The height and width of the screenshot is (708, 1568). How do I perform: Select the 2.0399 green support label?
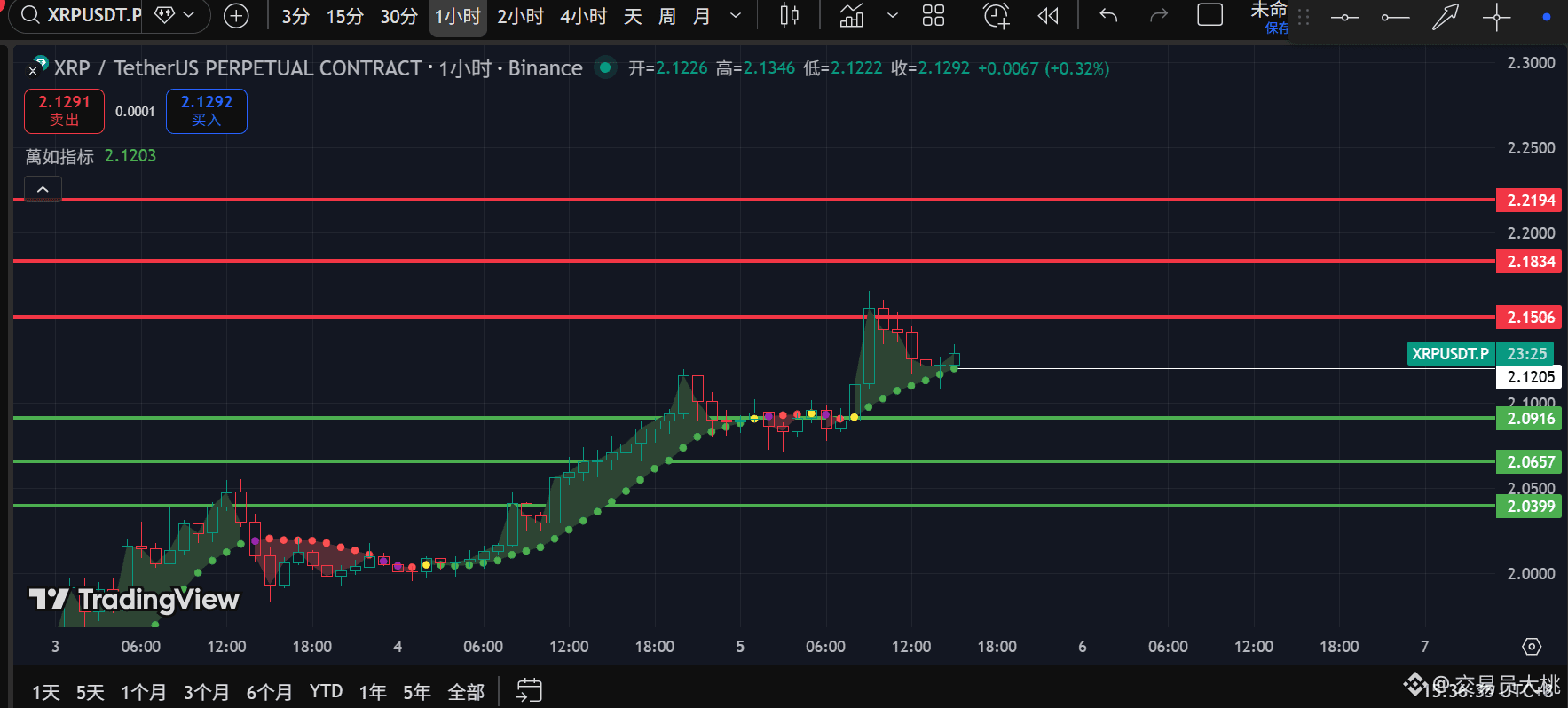click(1529, 507)
